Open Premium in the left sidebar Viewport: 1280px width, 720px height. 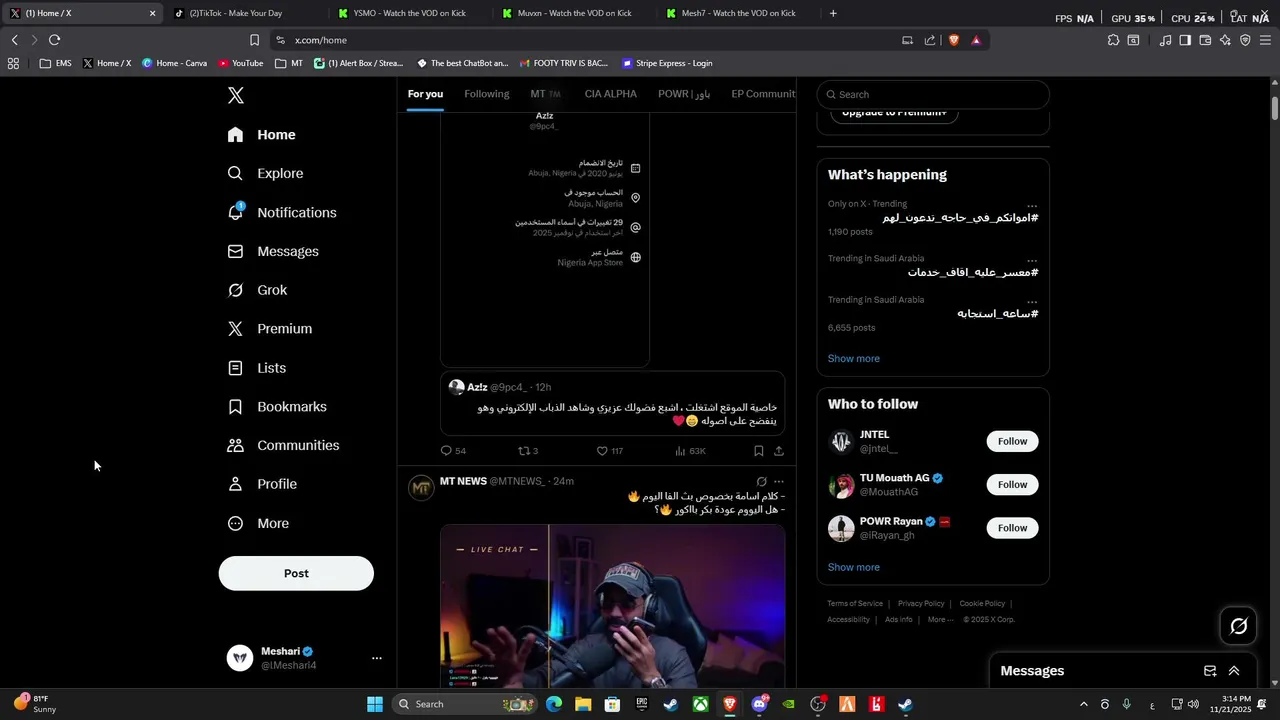[269, 329]
